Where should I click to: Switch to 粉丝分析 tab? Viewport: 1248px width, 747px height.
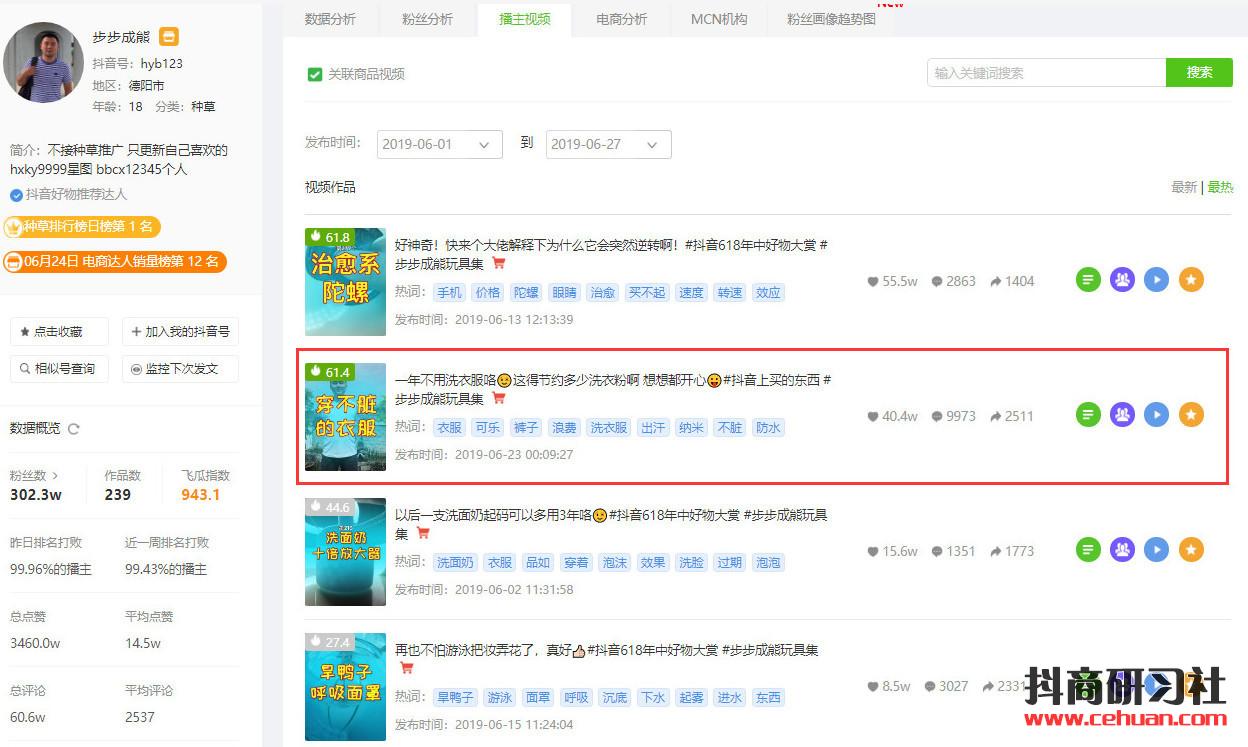click(427, 19)
